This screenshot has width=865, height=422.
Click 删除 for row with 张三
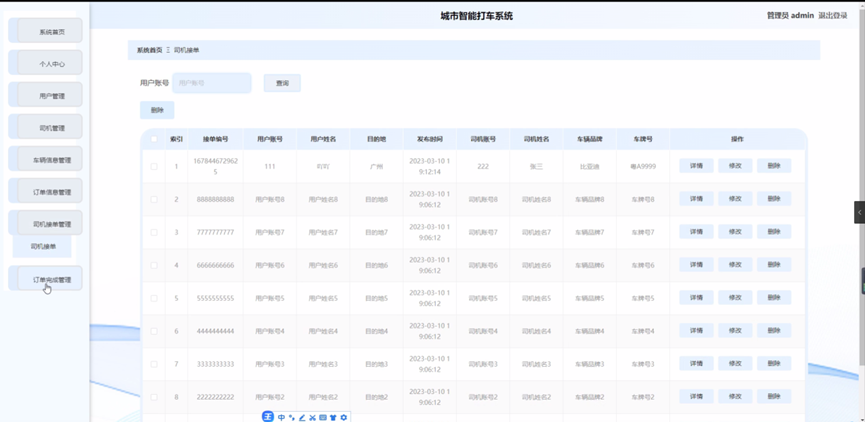click(774, 166)
